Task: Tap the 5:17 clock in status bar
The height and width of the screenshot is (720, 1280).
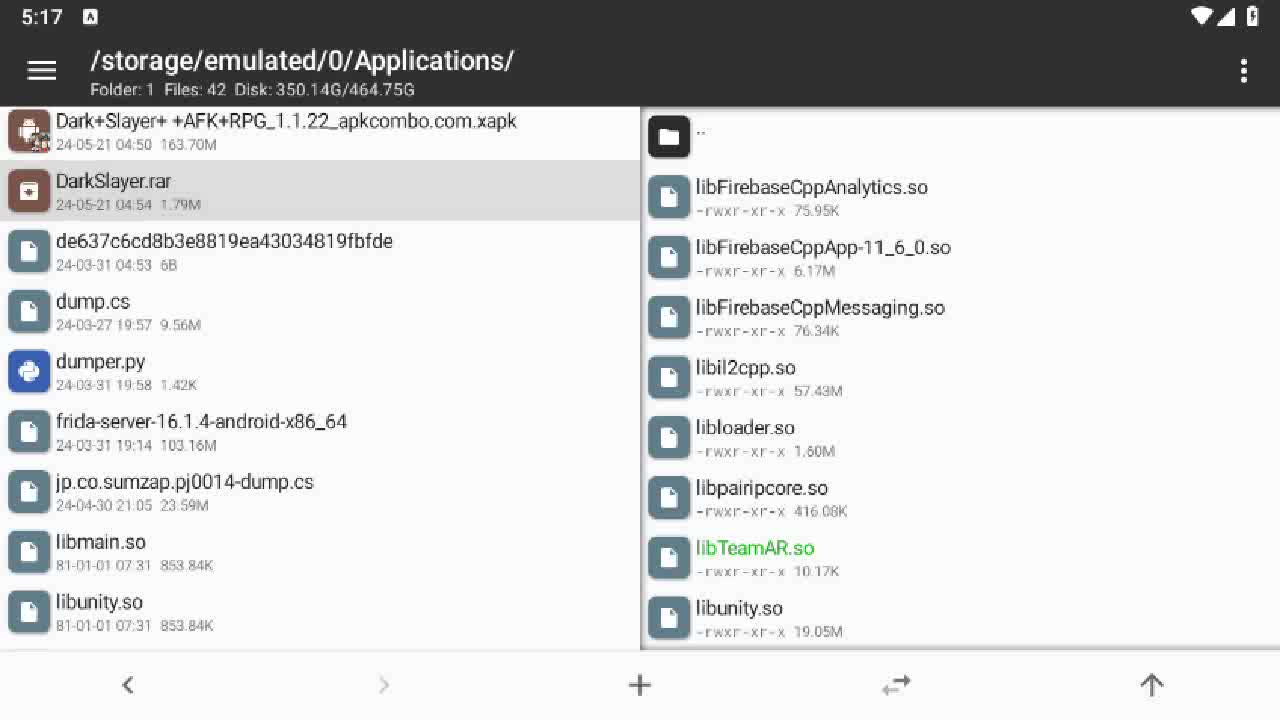Action: pos(42,17)
